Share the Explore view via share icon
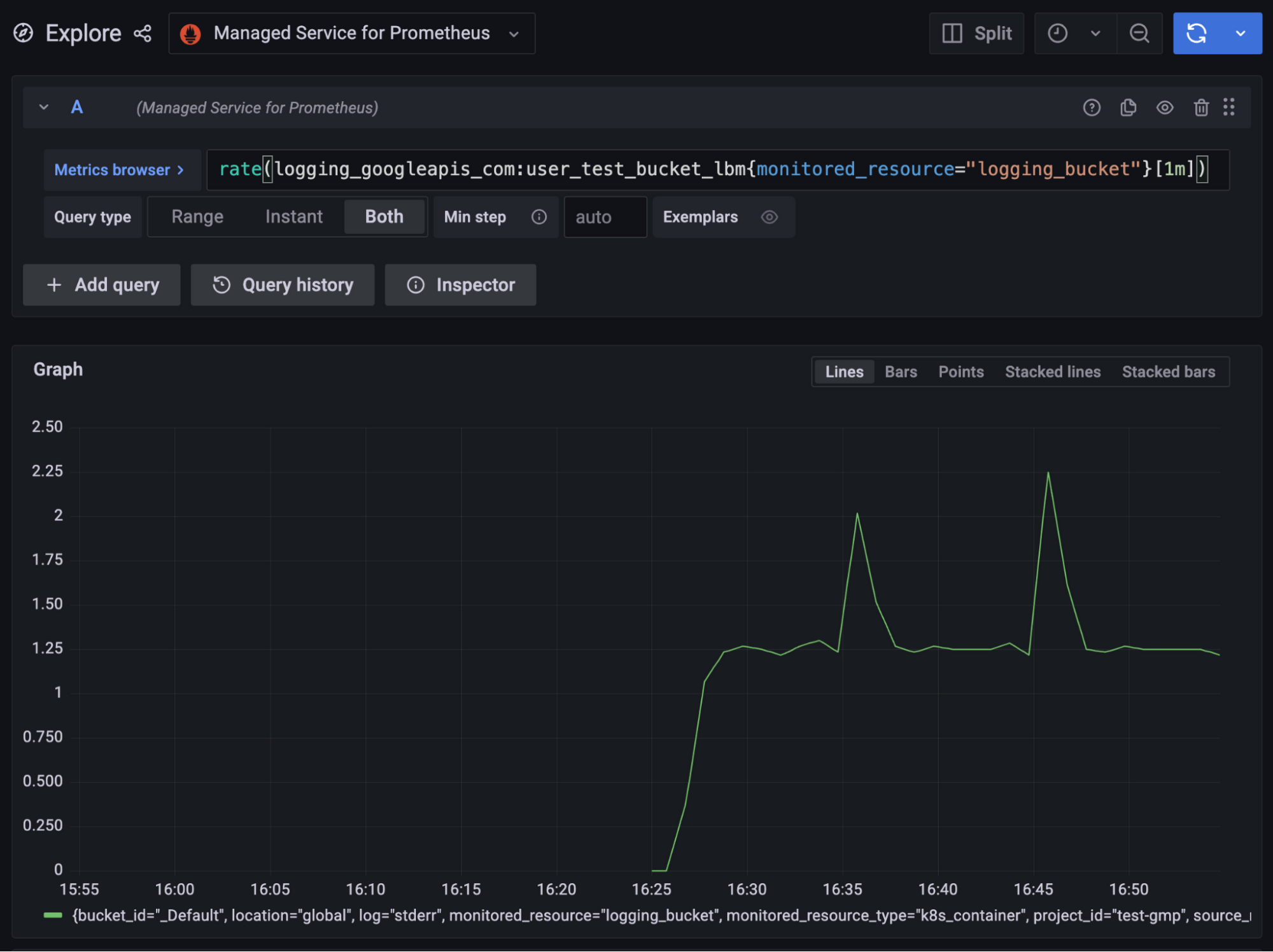 pyautogui.click(x=143, y=33)
